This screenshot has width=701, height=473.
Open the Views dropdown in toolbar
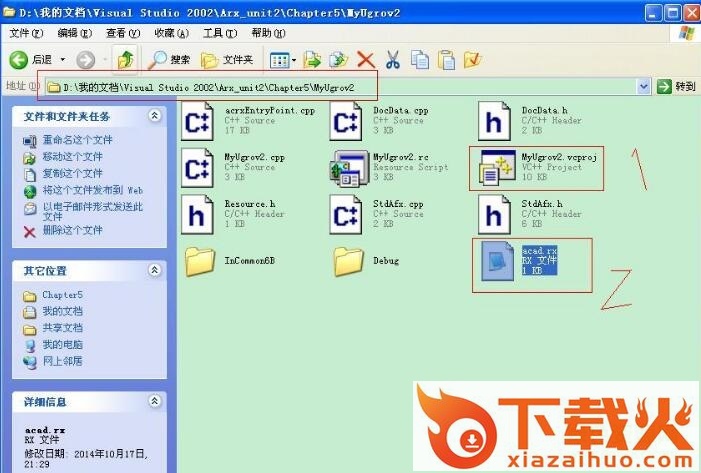(282, 60)
